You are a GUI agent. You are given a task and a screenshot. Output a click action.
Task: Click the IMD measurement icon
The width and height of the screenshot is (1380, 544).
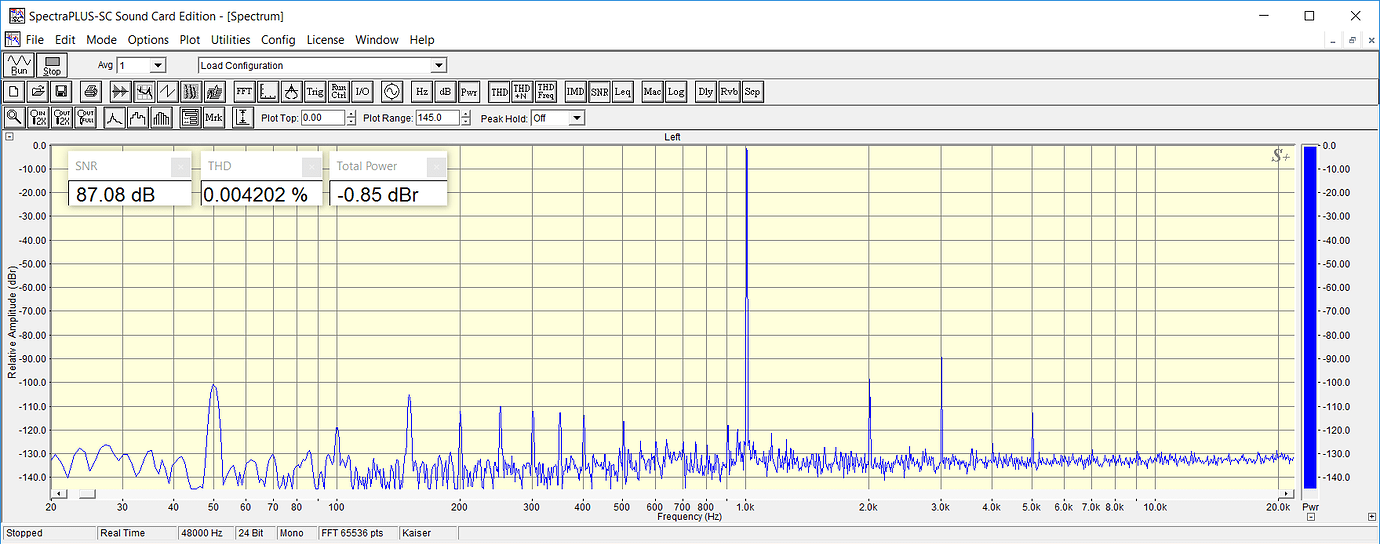coord(575,92)
